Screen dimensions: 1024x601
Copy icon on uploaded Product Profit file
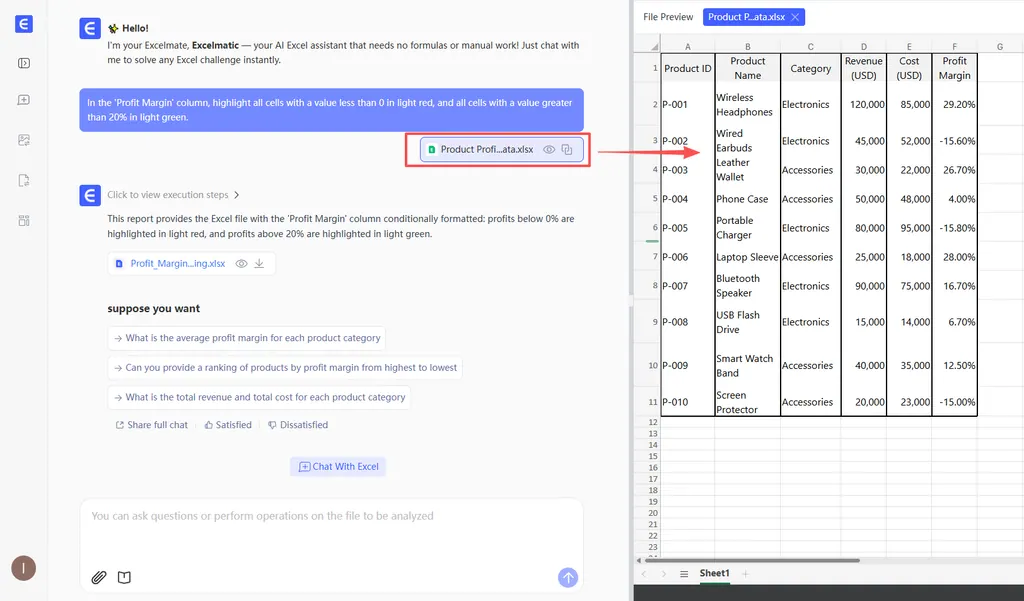coord(567,149)
